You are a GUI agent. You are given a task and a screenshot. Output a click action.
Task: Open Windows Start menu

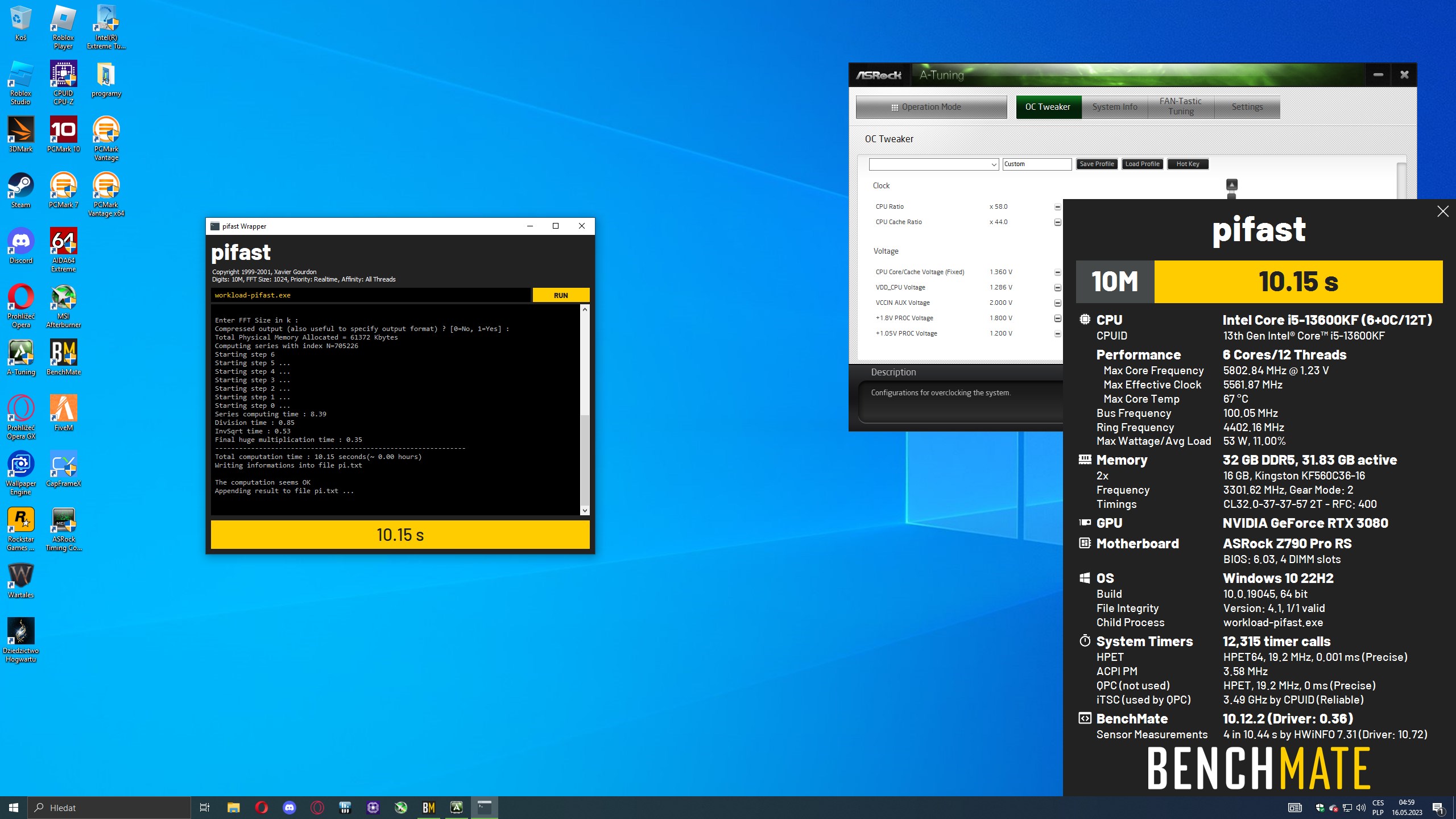[x=14, y=808]
